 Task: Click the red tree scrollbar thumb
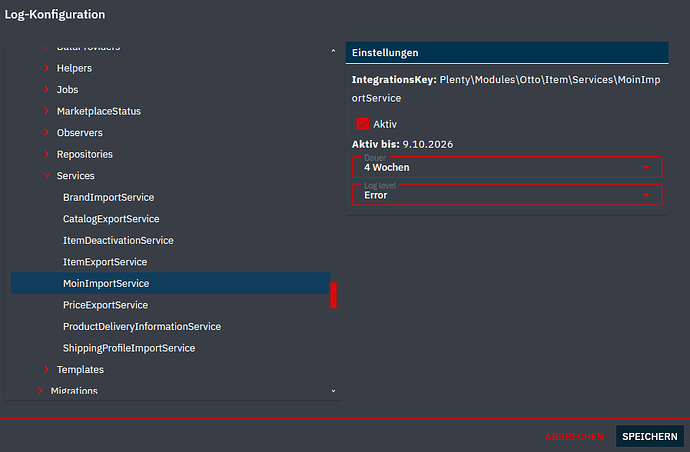pos(334,295)
